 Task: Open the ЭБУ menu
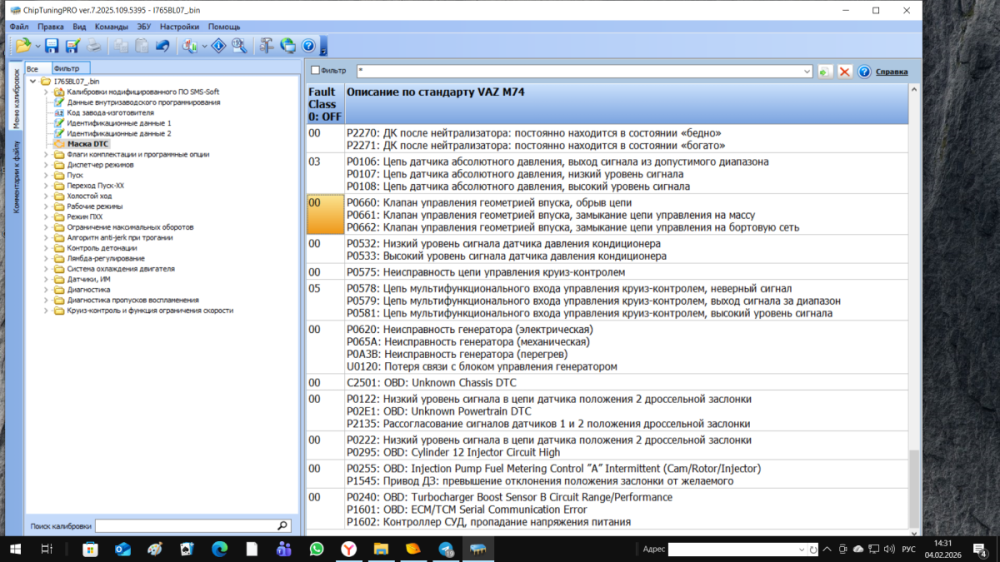(x=144, y=27)
